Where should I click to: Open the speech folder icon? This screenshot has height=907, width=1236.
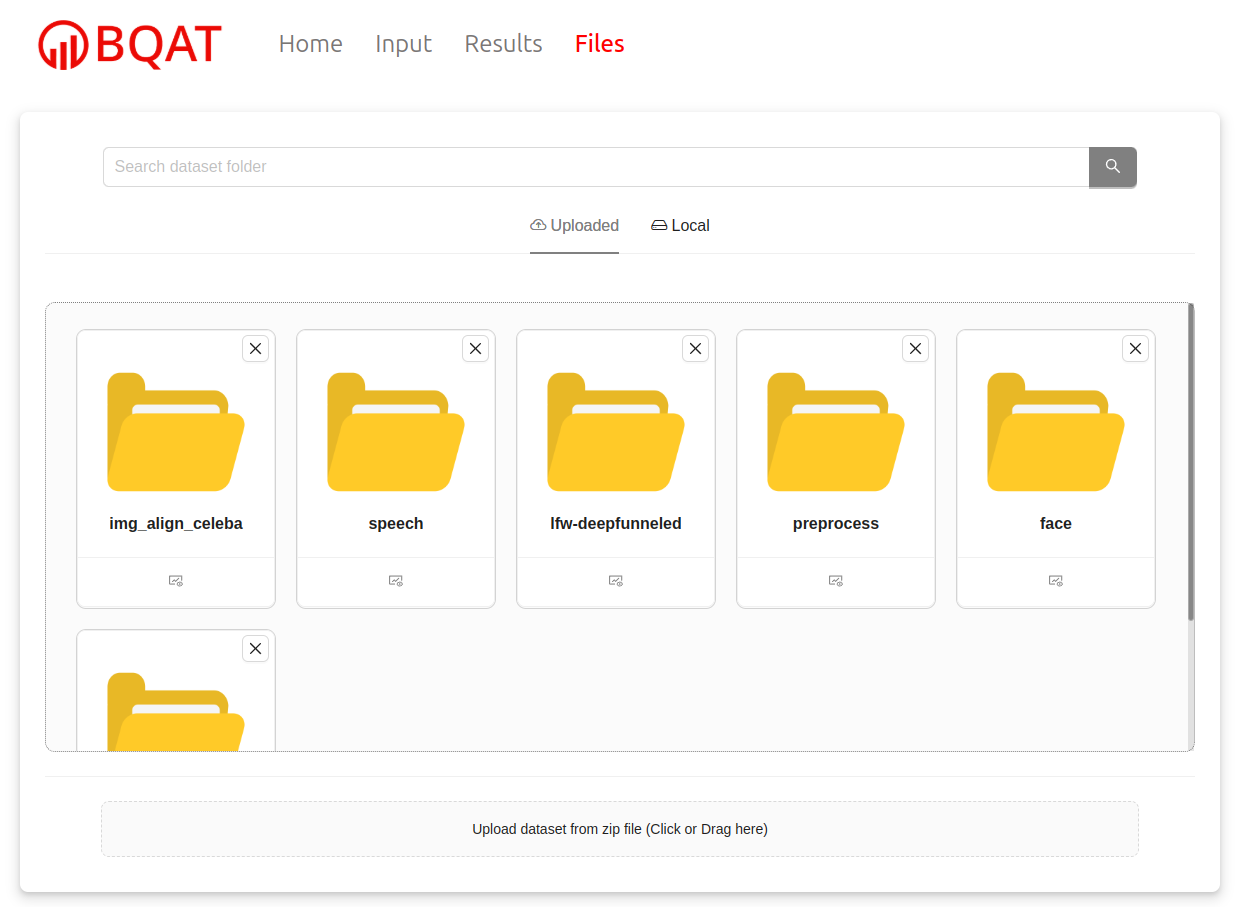[396, 432]
